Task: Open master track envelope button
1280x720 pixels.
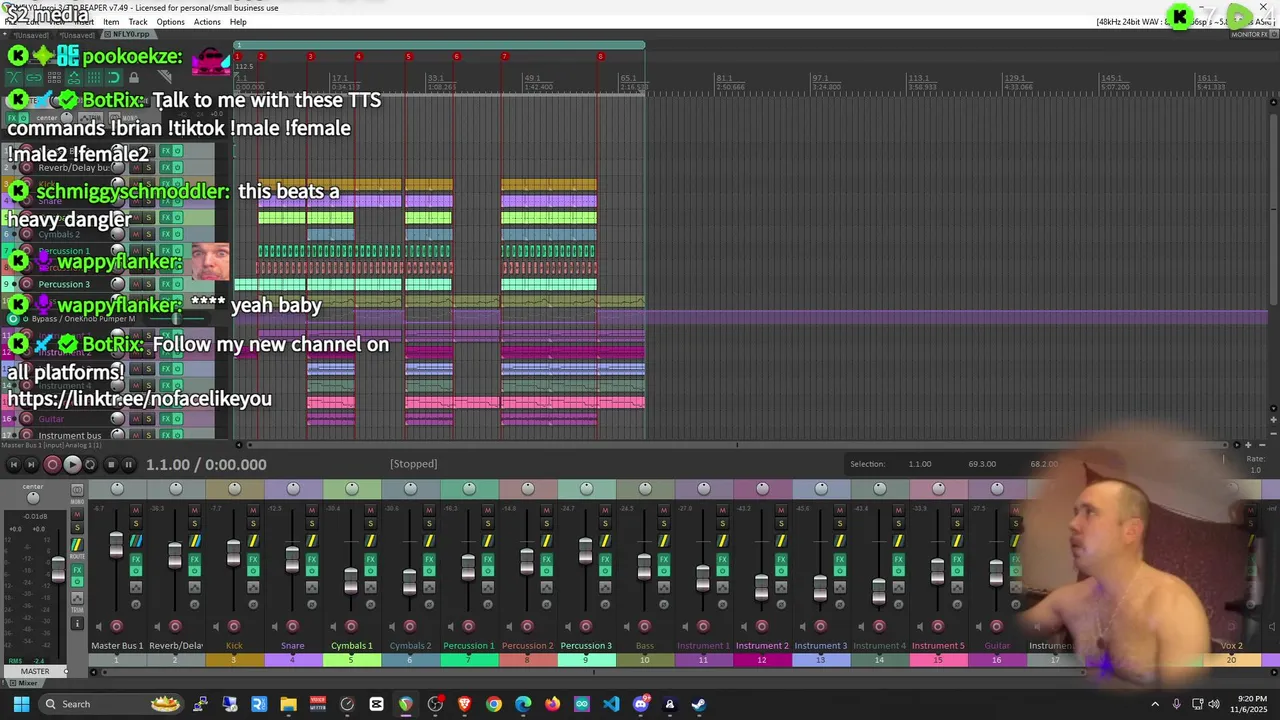Action: point(77,598)
